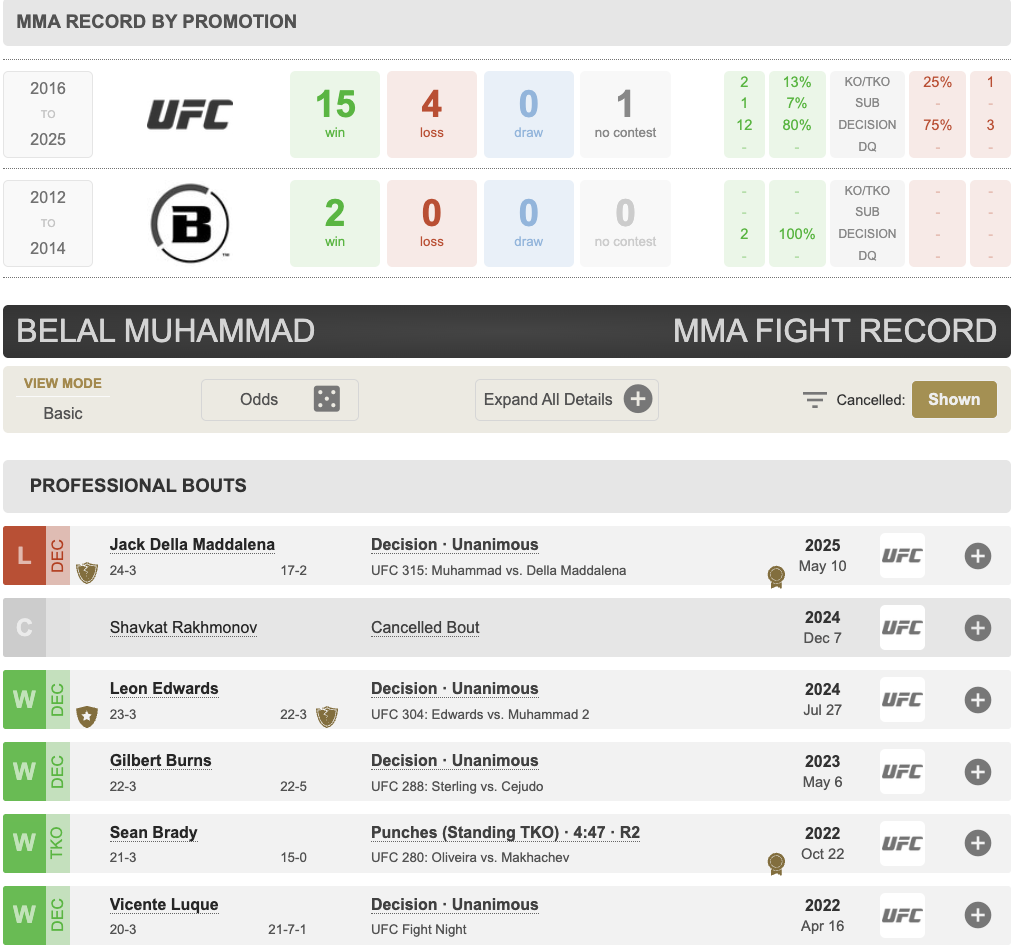Open Shavkat Rakhmonov's fighter page
The height and width of the screenshot is (948, 1020).
[x=183, y=627]
